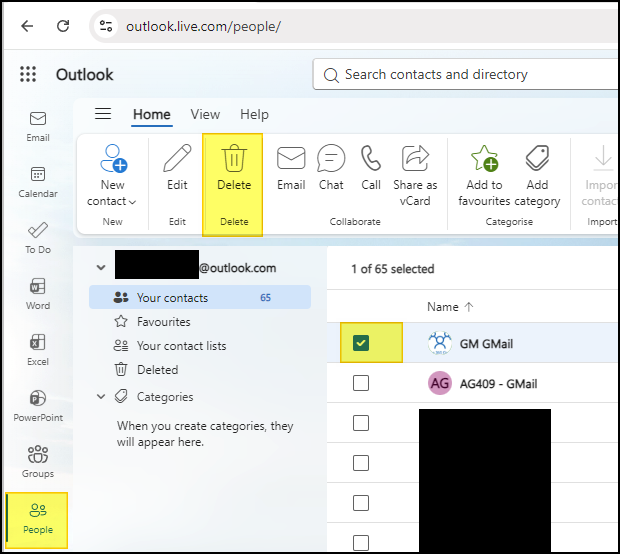Open To Do in the left app rail
Viewport: 620px width, 554px height.
point(38,238)
